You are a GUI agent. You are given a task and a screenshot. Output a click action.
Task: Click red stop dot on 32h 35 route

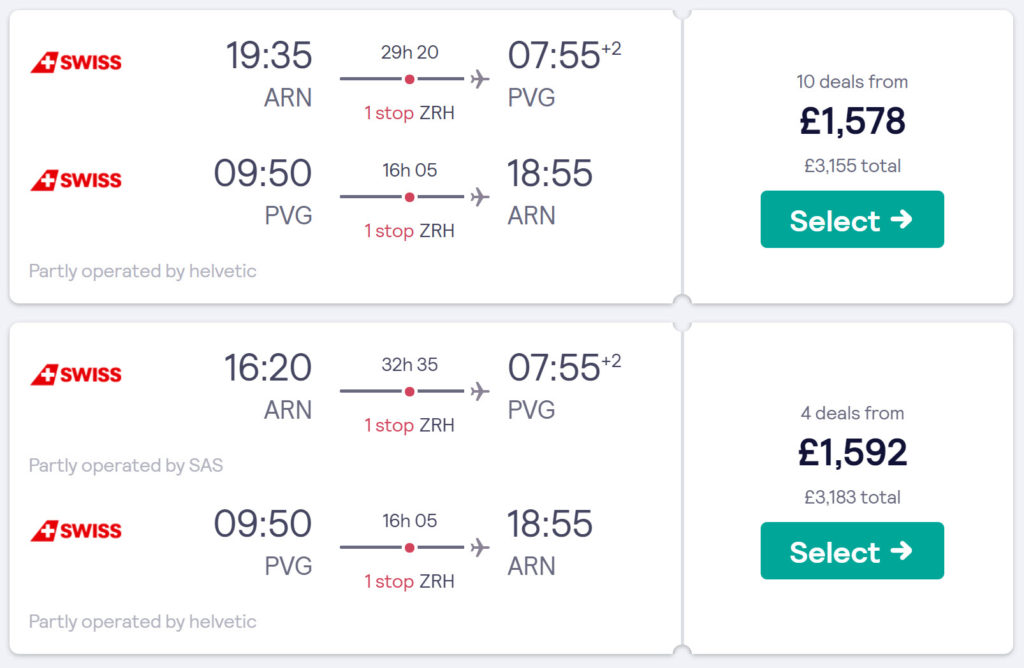409,391
